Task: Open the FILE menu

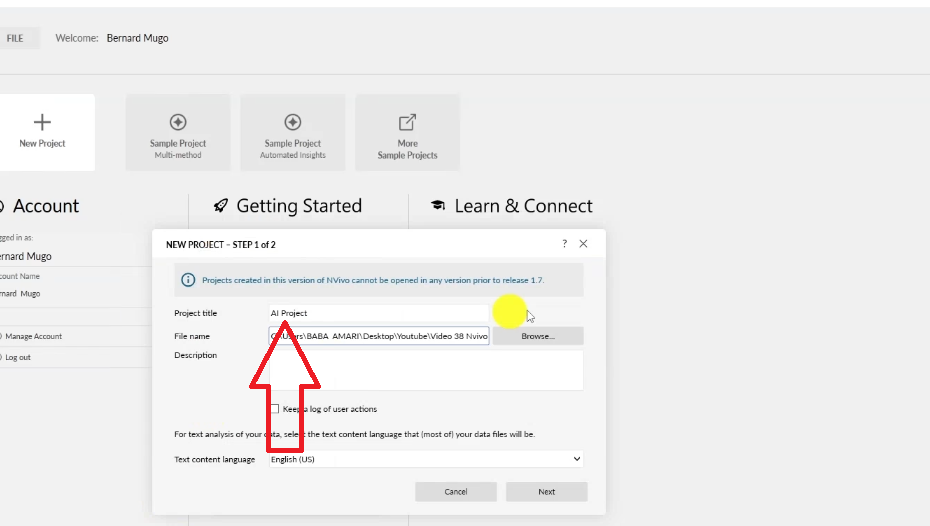Action: pos(16,38)
